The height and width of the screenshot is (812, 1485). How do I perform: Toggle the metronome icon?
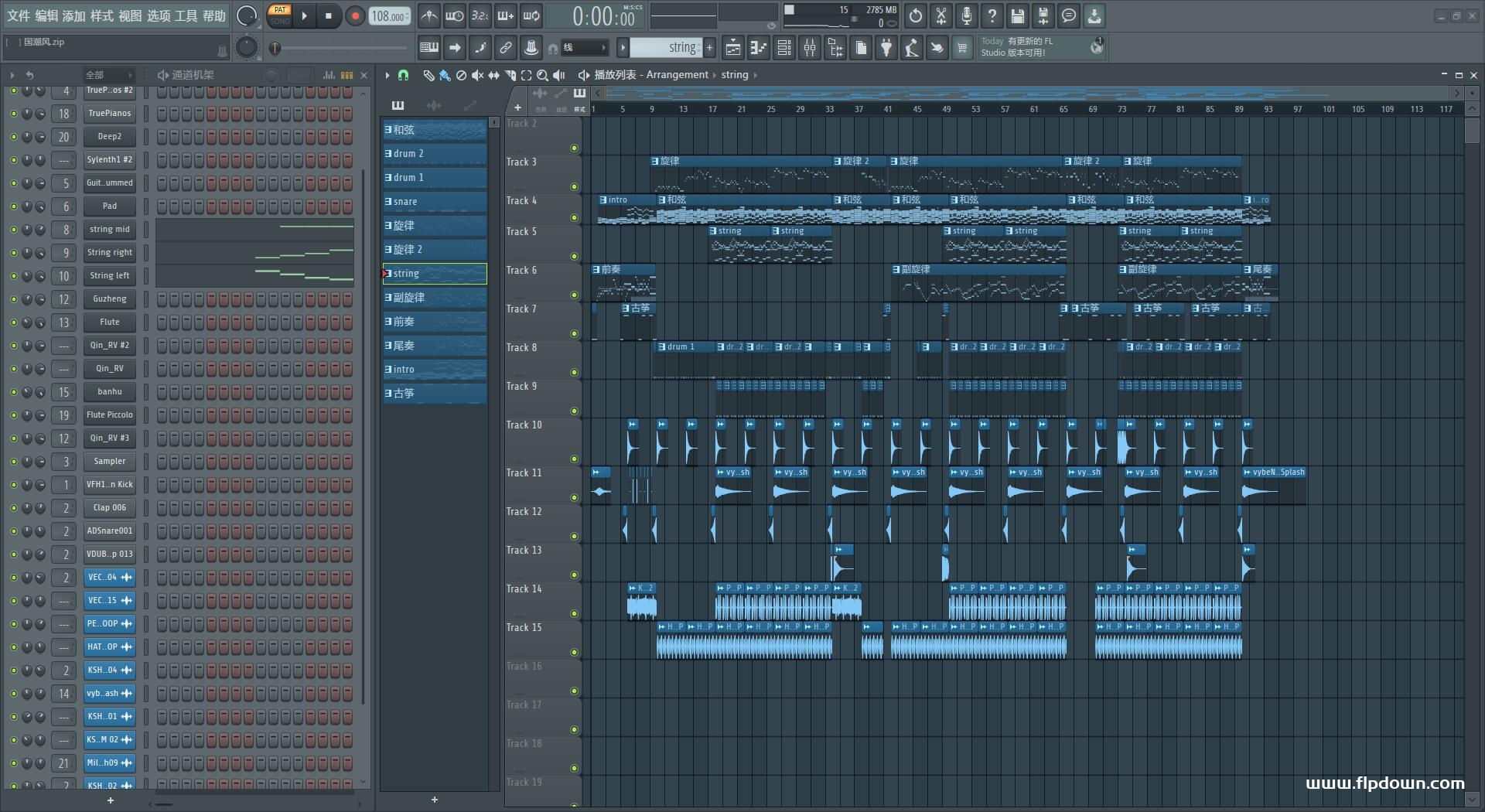[x=429, y=15]
